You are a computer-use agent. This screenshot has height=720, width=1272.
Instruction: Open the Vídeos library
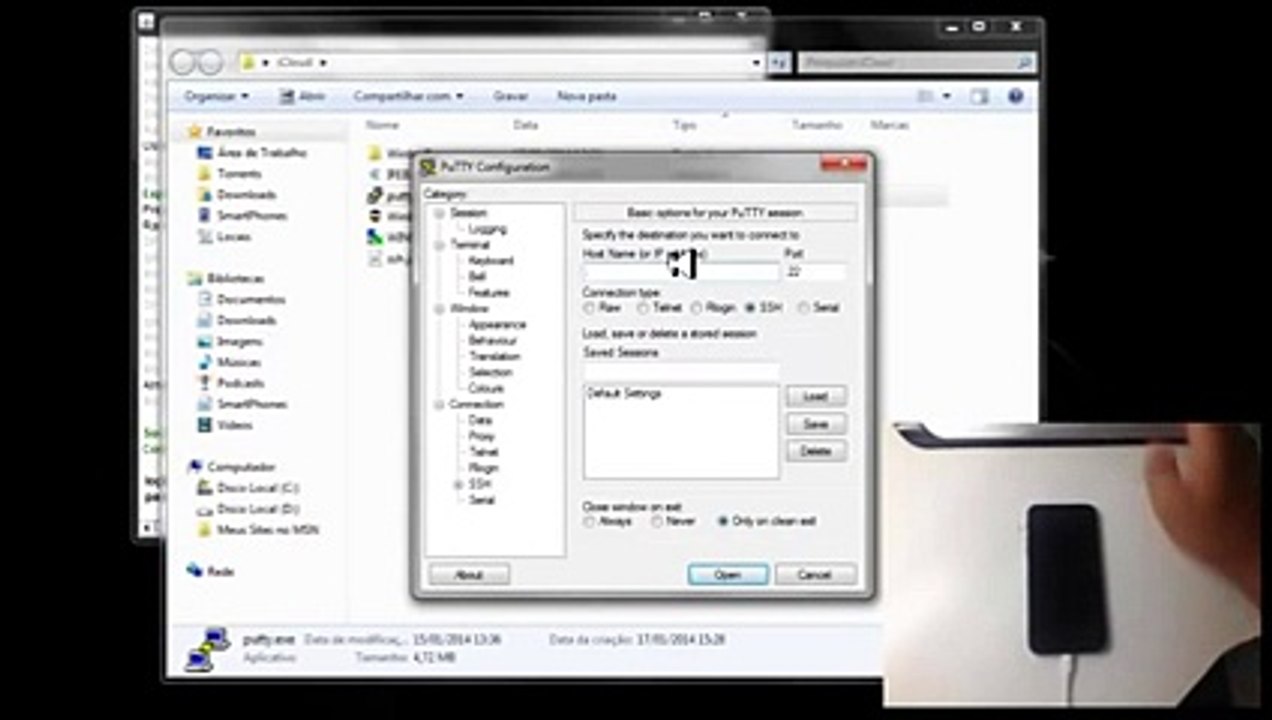[235, 425]
